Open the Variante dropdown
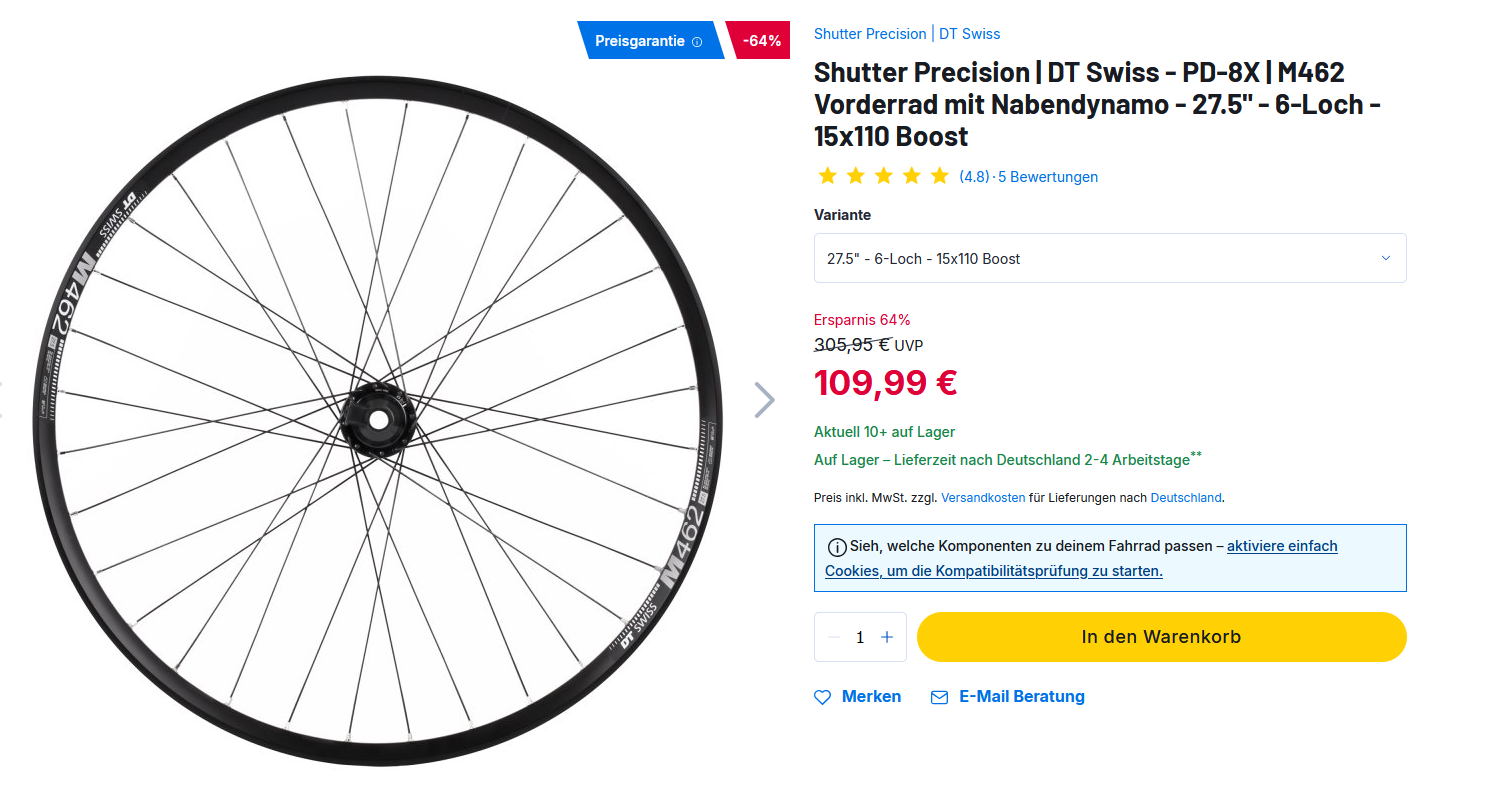 point(1109,258)
